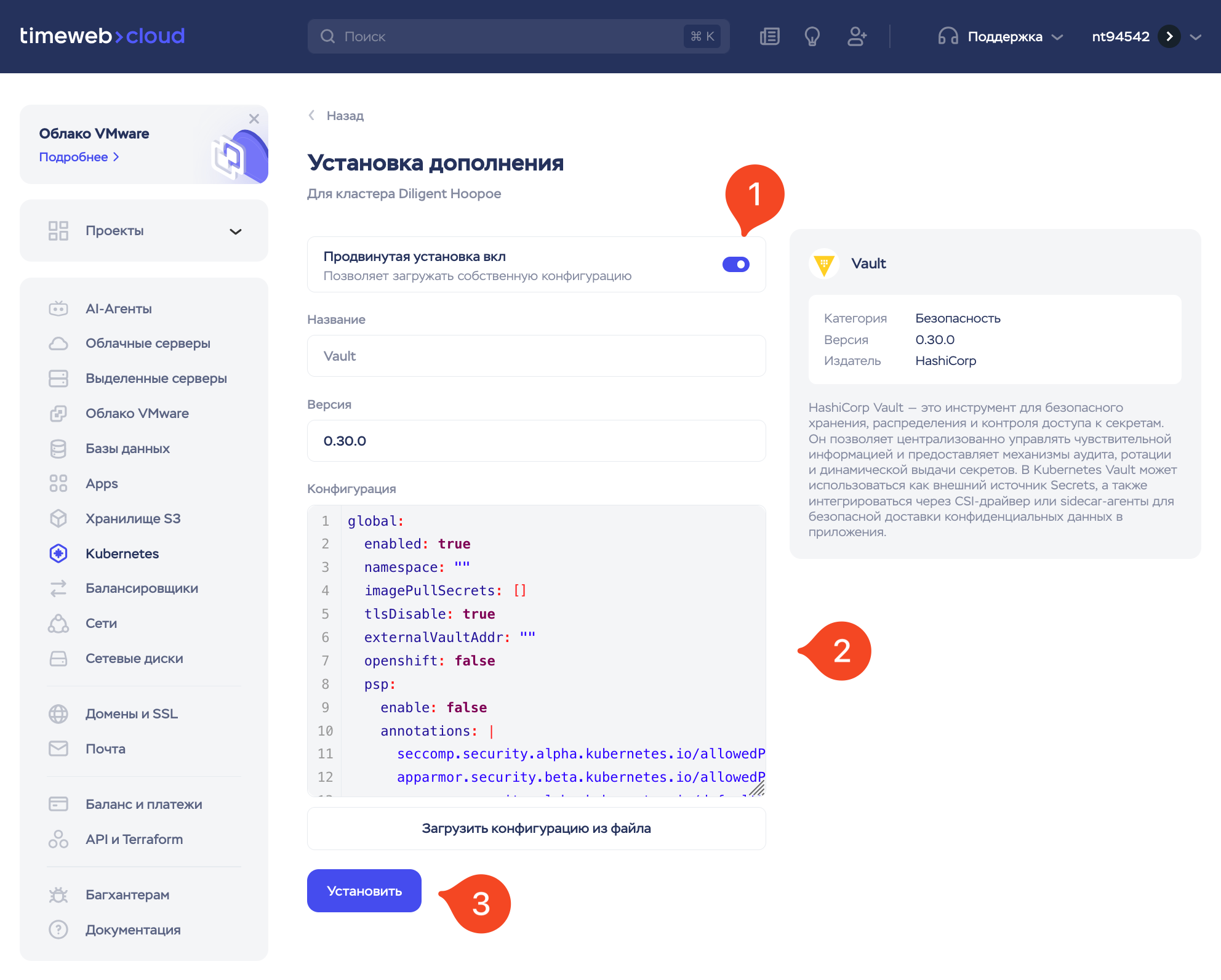
Task: Click the Багхантерам bug icon
Action: tap(58, 894)
